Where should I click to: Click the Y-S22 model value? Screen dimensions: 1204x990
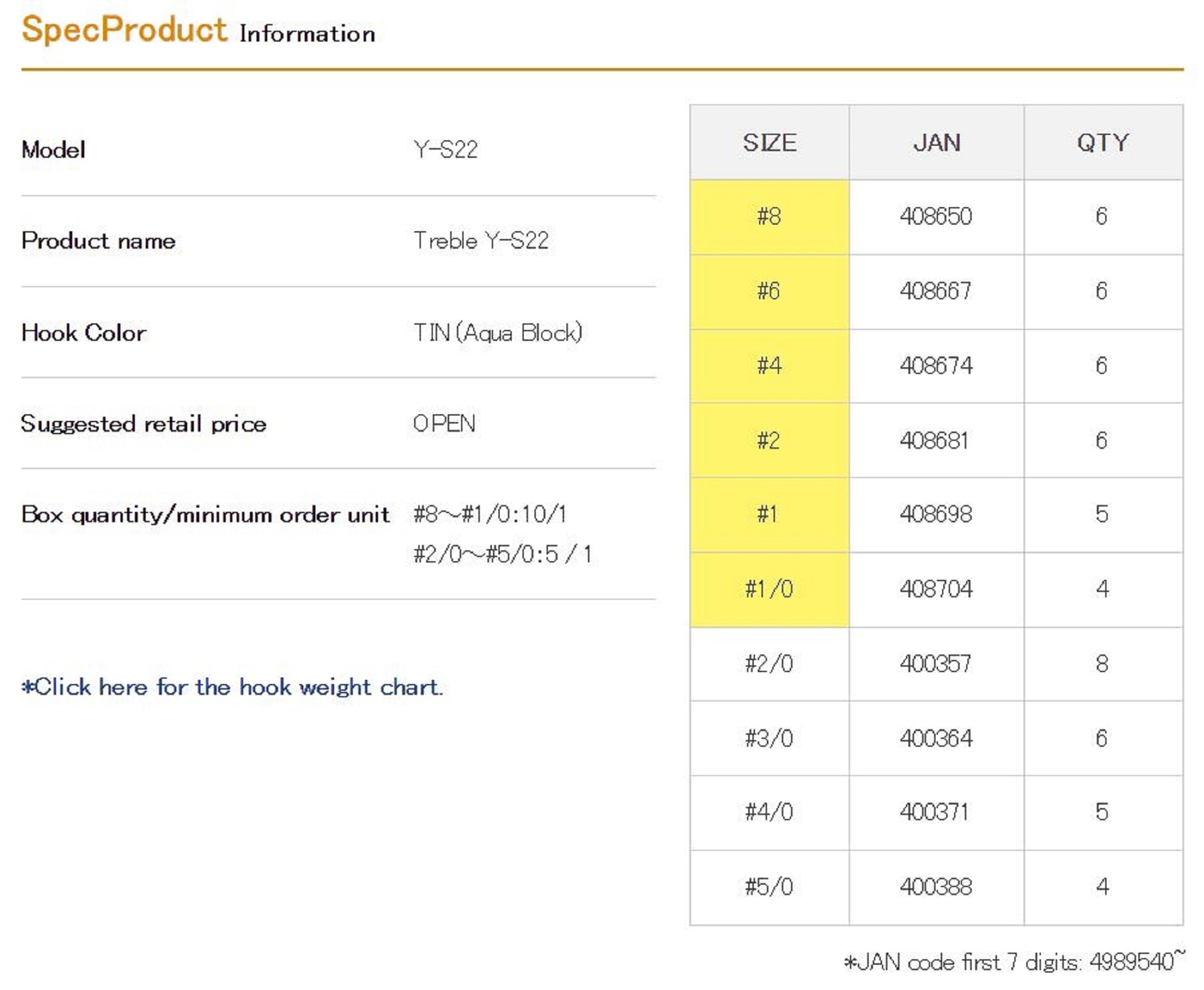445,149
